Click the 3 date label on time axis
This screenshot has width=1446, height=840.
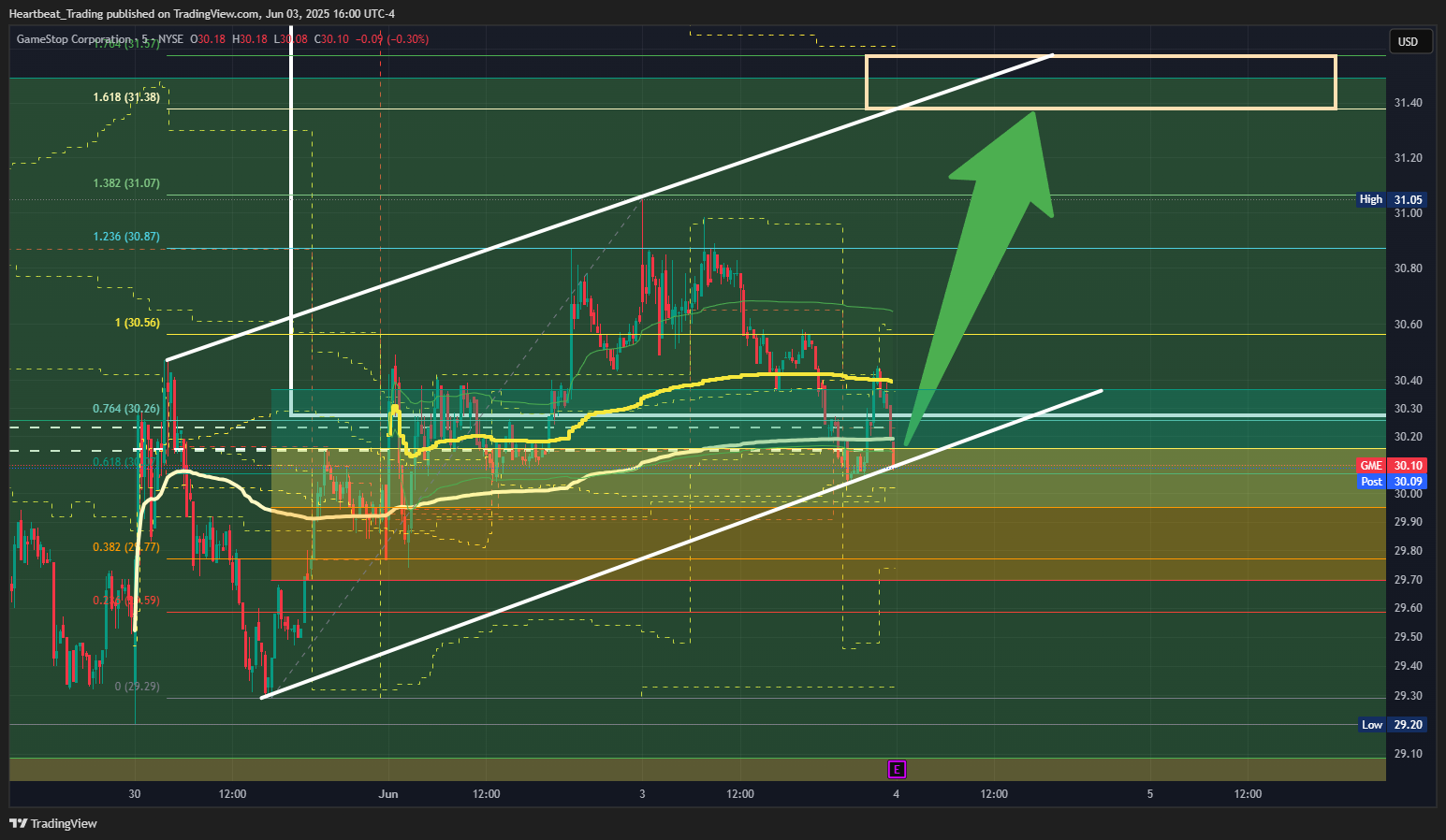642,794
